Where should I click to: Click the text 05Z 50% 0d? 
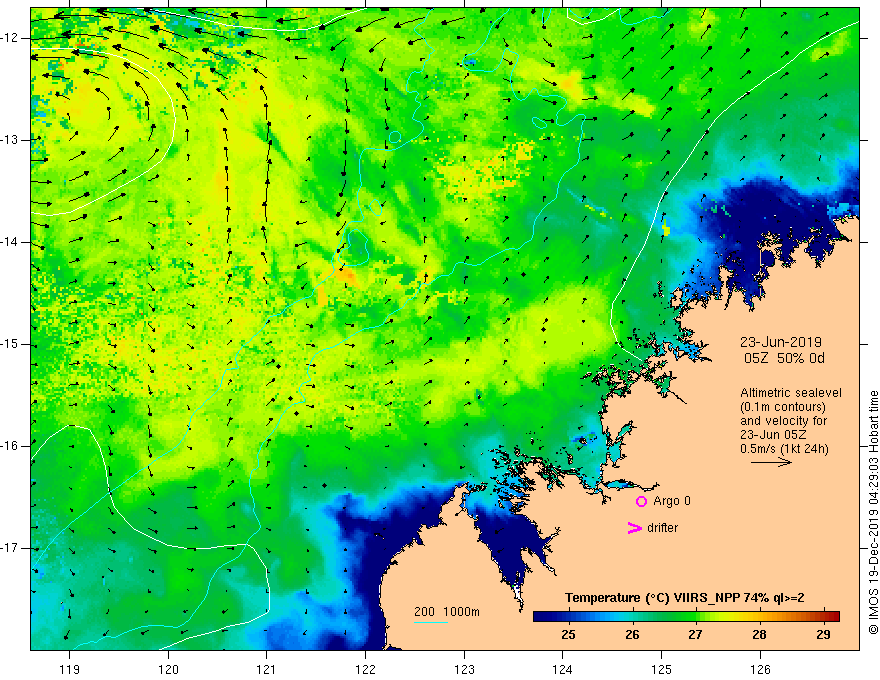784,358
